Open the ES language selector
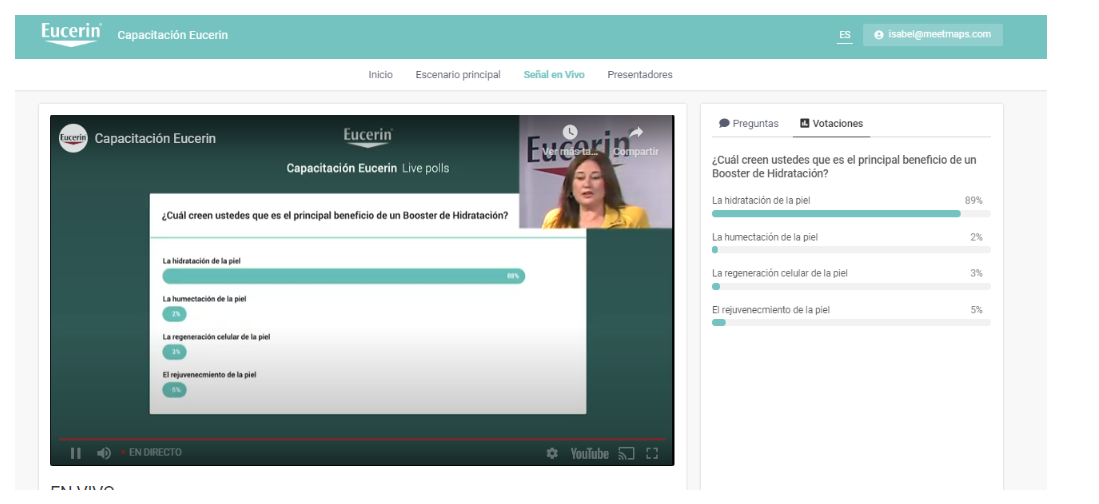 point(845,35)
